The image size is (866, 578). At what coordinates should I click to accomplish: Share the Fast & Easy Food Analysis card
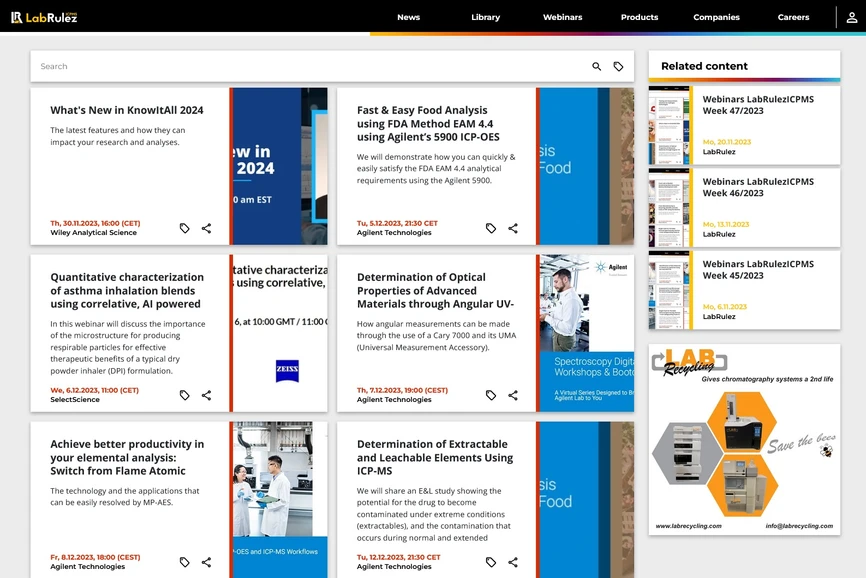[x=513, y=228]
